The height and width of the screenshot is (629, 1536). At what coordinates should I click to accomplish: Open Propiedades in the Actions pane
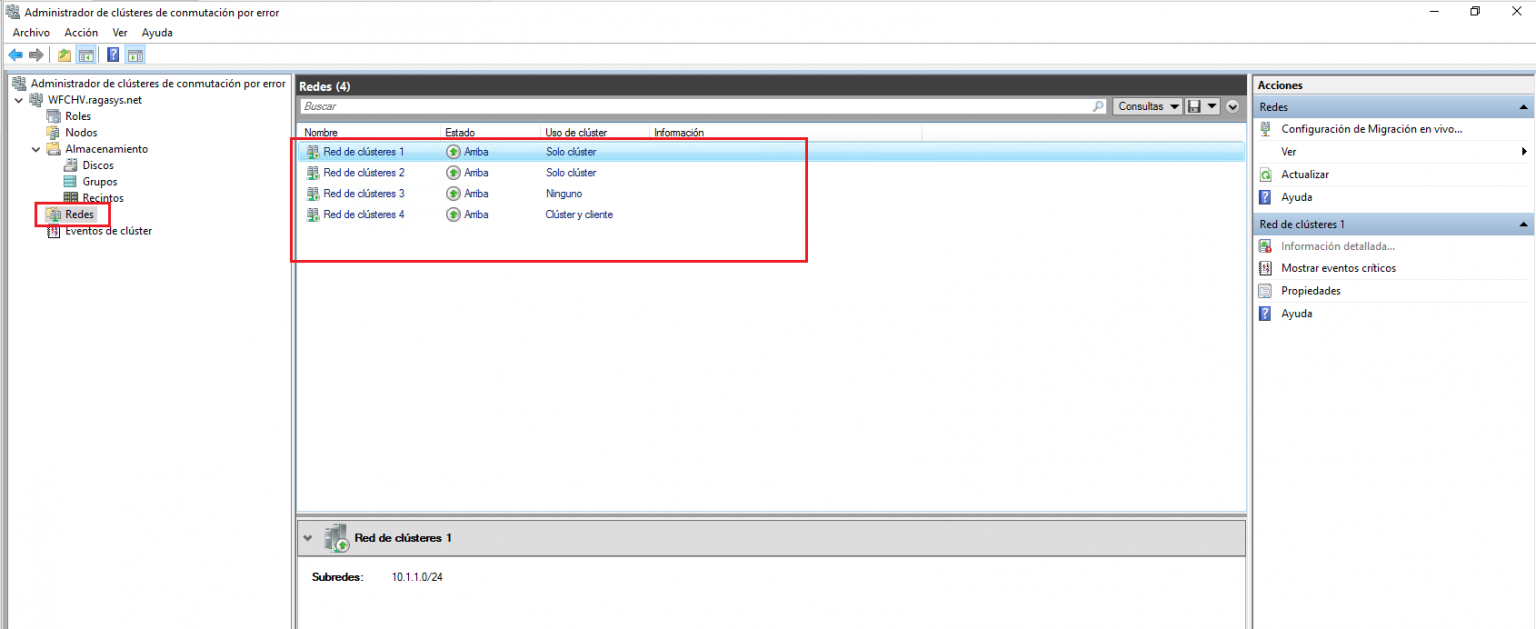click(1310, 290)
